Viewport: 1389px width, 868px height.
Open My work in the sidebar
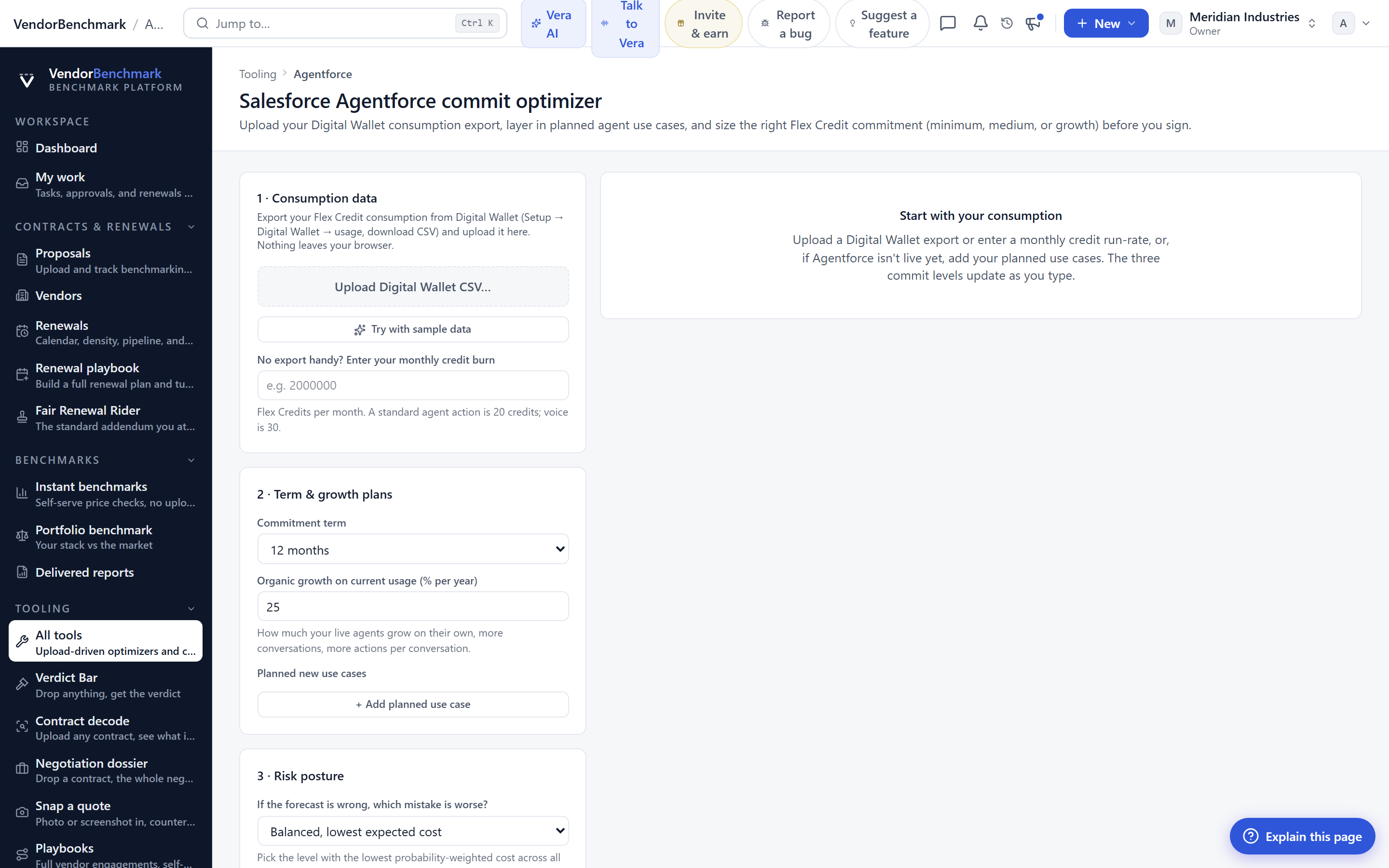click(106, 184)
